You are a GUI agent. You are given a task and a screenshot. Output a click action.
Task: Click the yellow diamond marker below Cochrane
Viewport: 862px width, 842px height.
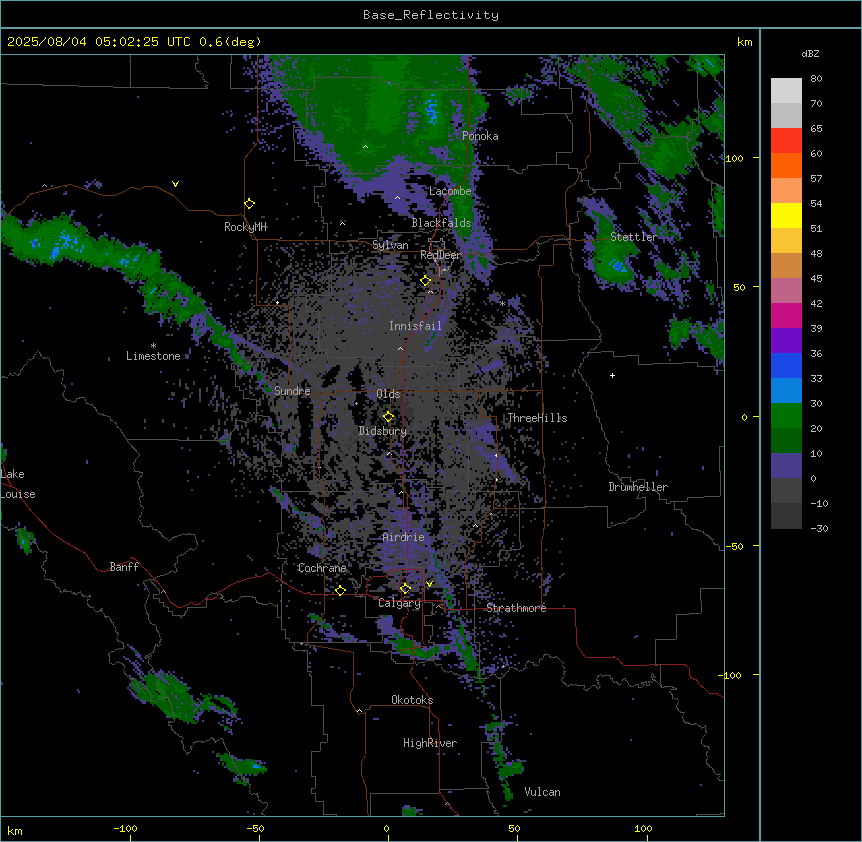[340, 591]
